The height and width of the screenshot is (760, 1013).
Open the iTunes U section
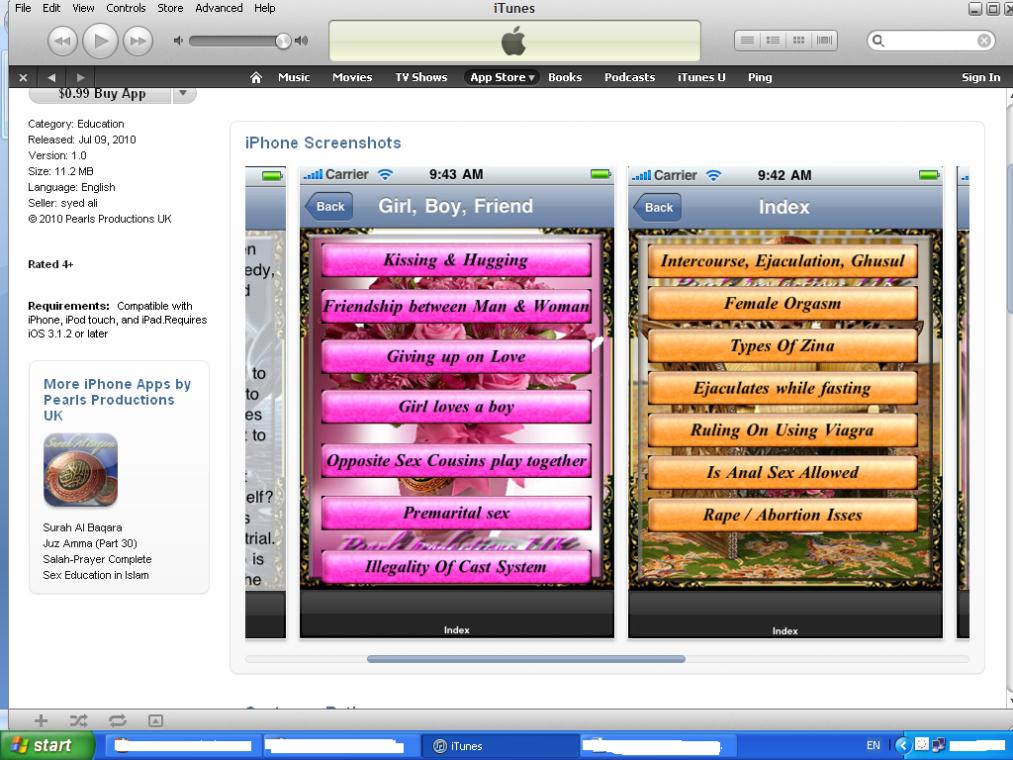click(702, 78)
